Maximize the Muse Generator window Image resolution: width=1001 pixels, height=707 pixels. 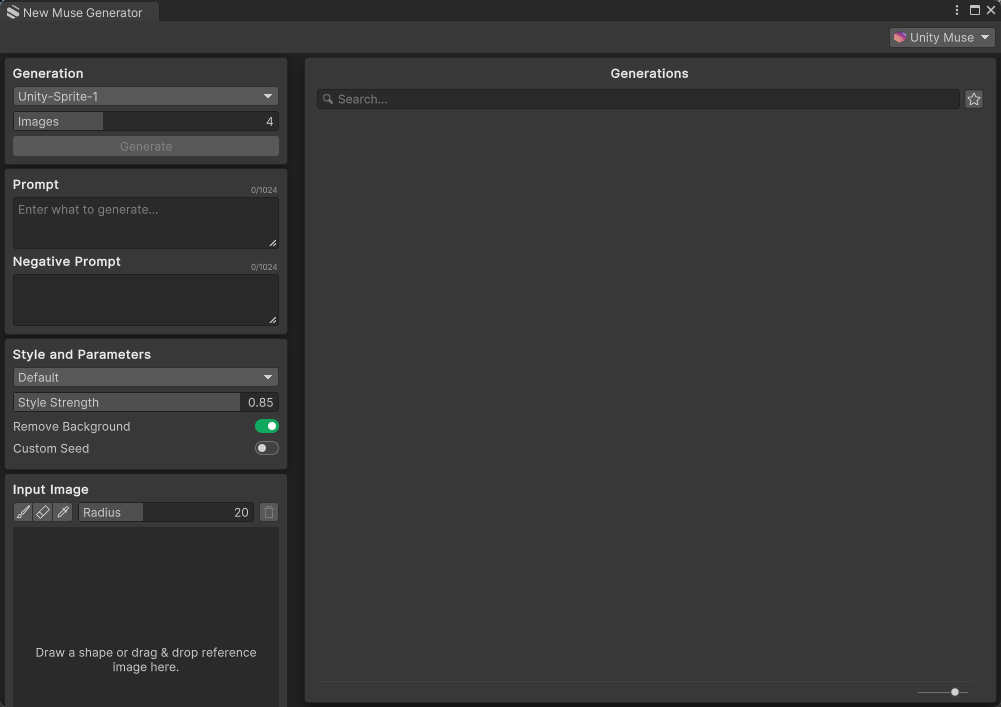(975, 10)
